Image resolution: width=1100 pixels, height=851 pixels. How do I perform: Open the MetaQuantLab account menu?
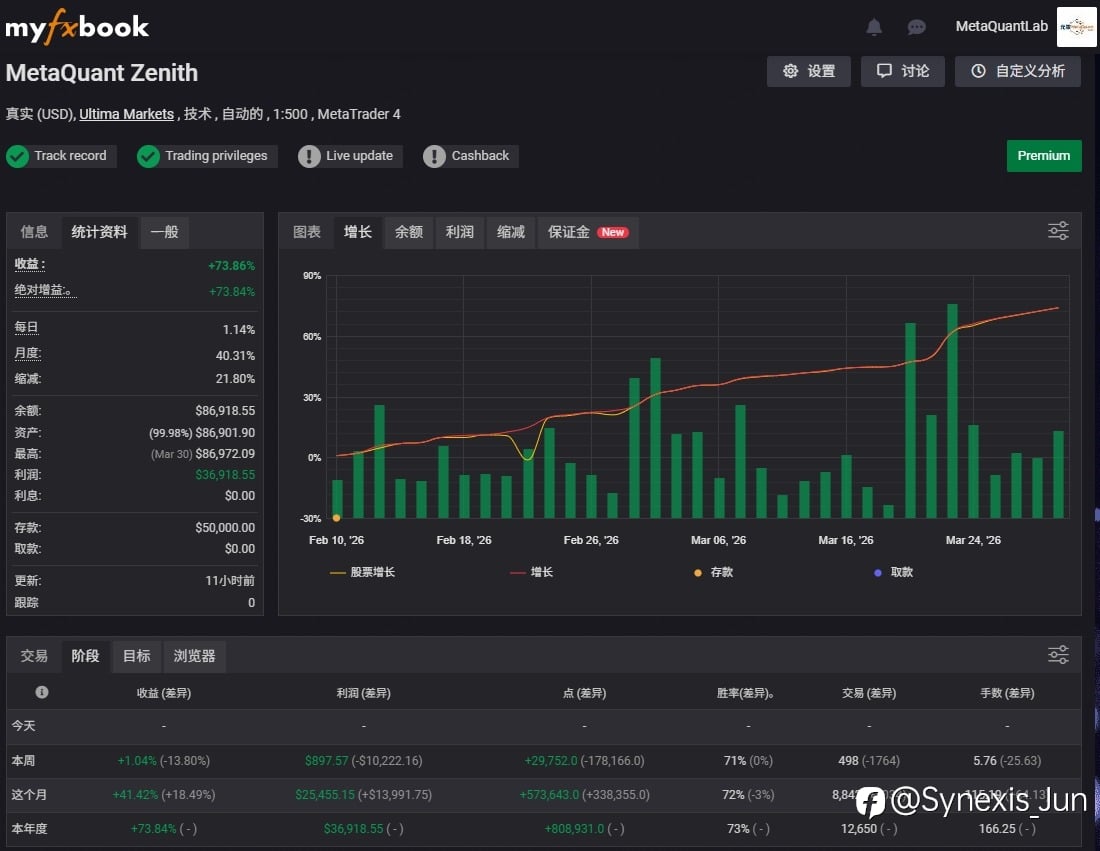[x=1001, y=27]
